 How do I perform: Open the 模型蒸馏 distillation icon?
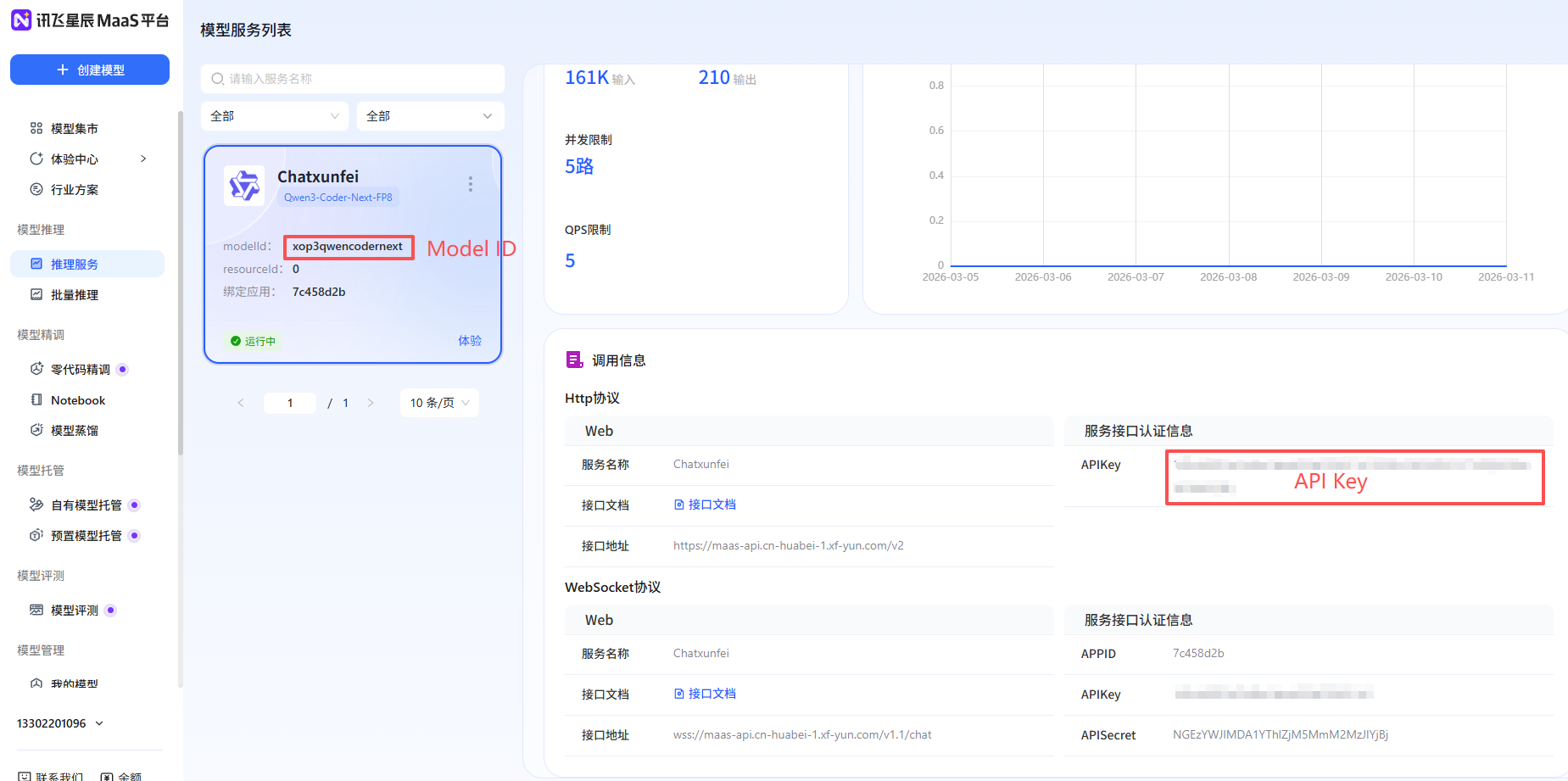36,430
